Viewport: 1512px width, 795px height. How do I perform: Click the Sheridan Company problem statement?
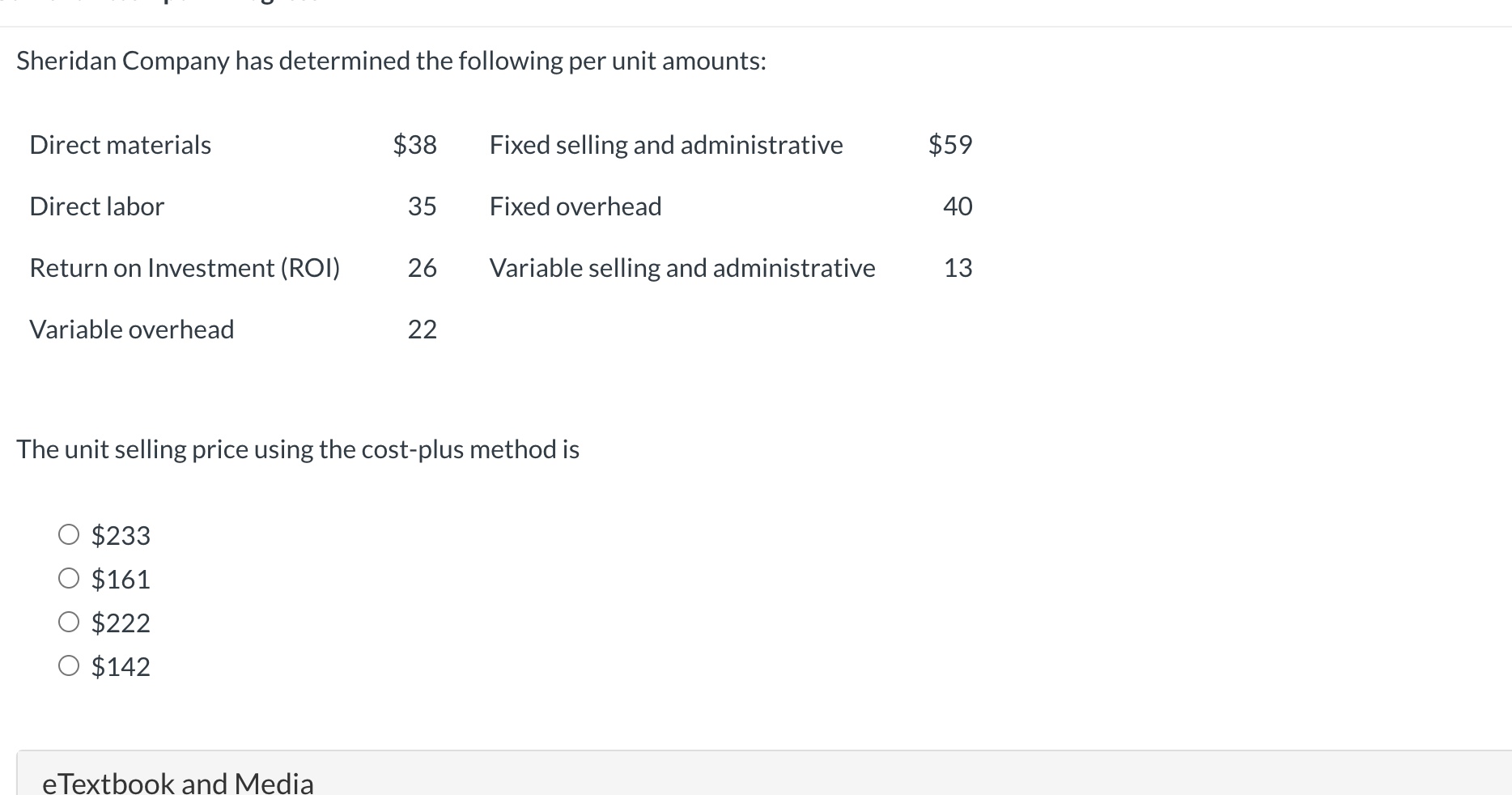click(390, 60)
